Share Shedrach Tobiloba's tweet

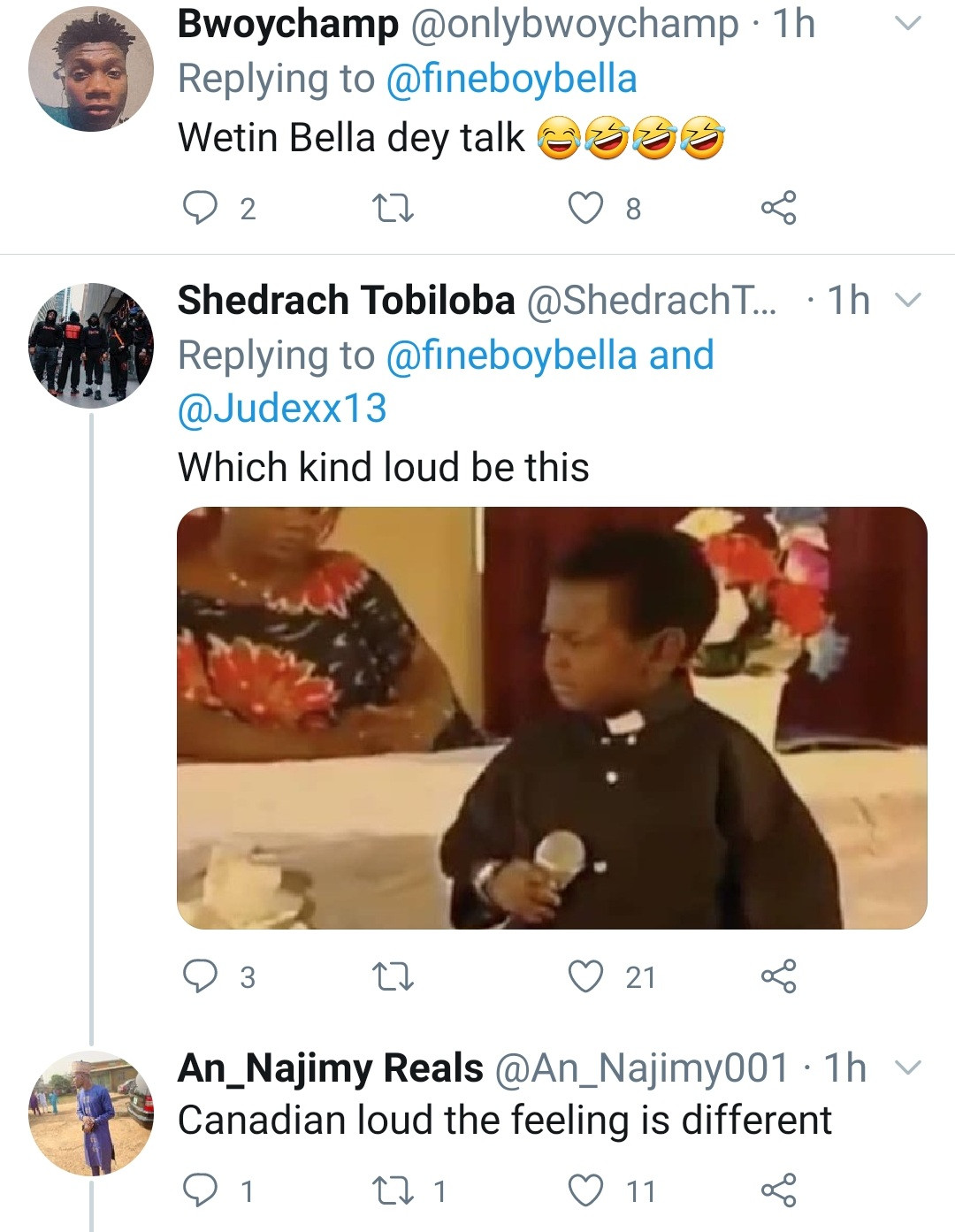(778, 976)
